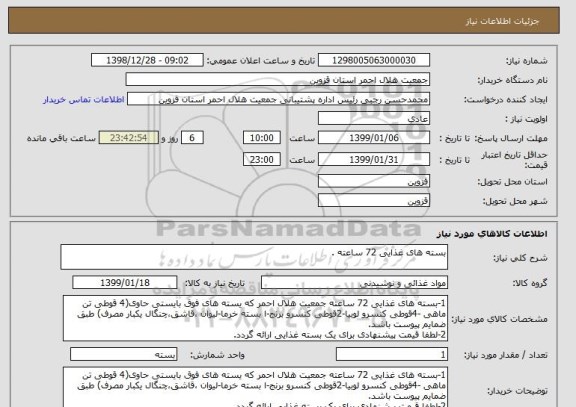Click the counting unit field بسته
This screenshot has width=576, height=407.
tap(123, 354)
